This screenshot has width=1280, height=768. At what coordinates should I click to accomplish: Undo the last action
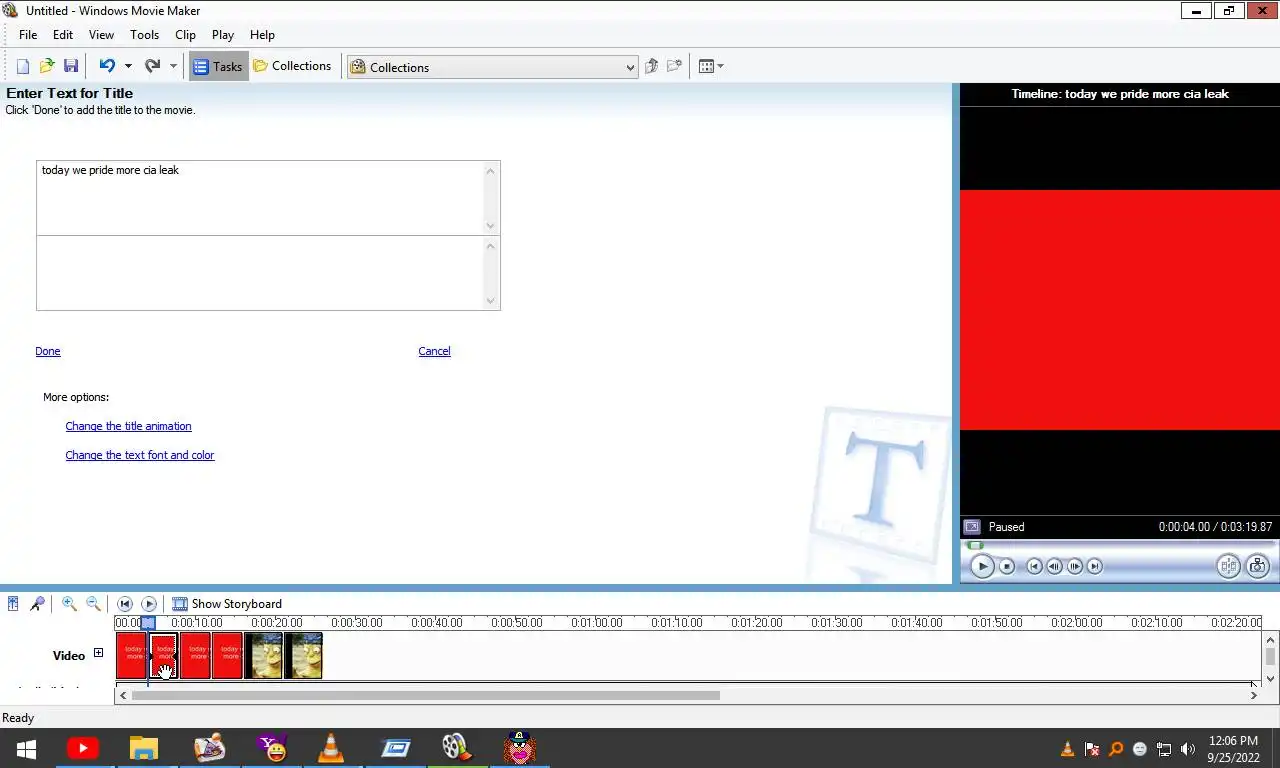pyautogui.click(x=107, y=66)
